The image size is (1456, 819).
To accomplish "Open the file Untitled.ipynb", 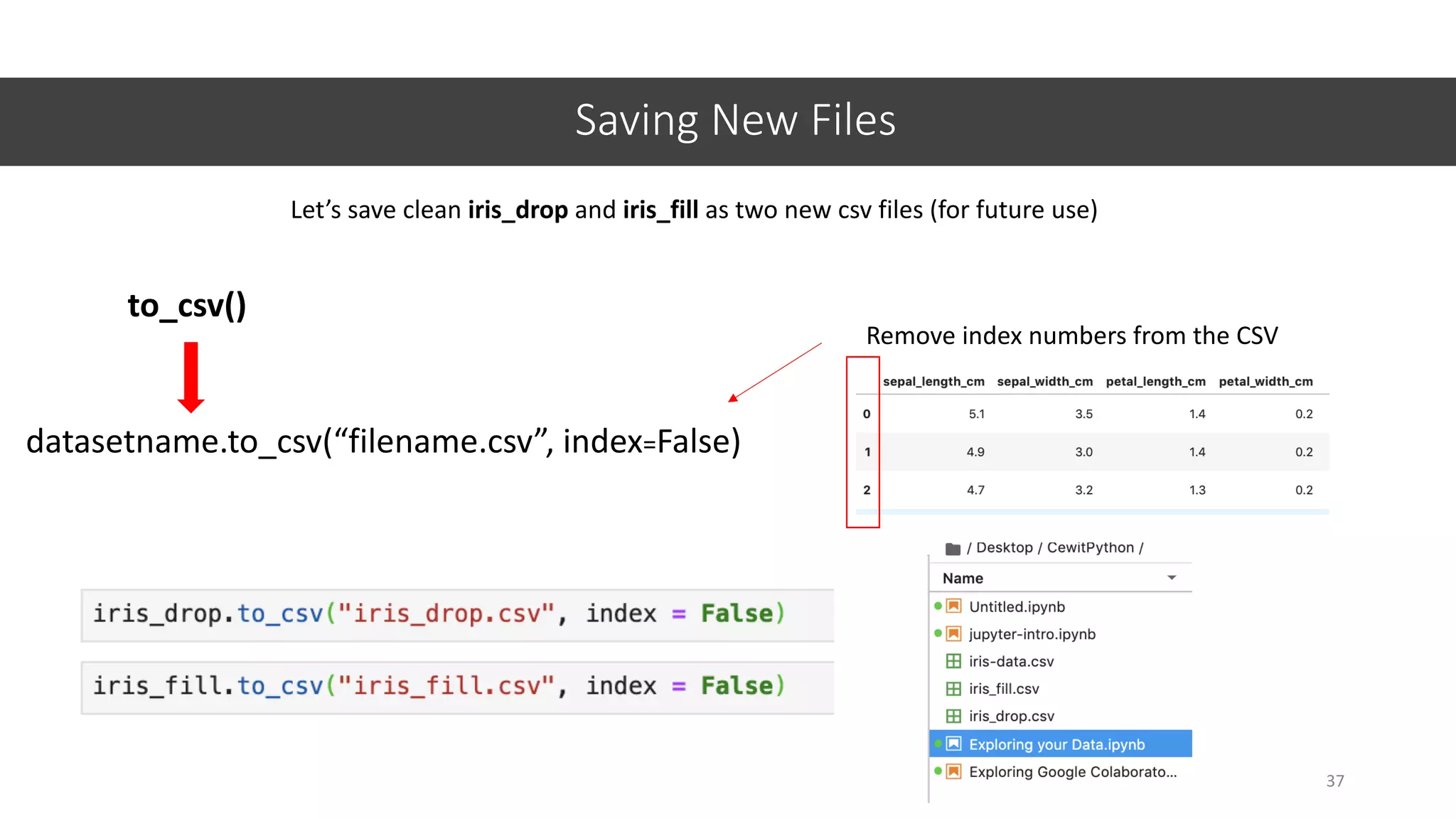I will [x=1017, y=606].
